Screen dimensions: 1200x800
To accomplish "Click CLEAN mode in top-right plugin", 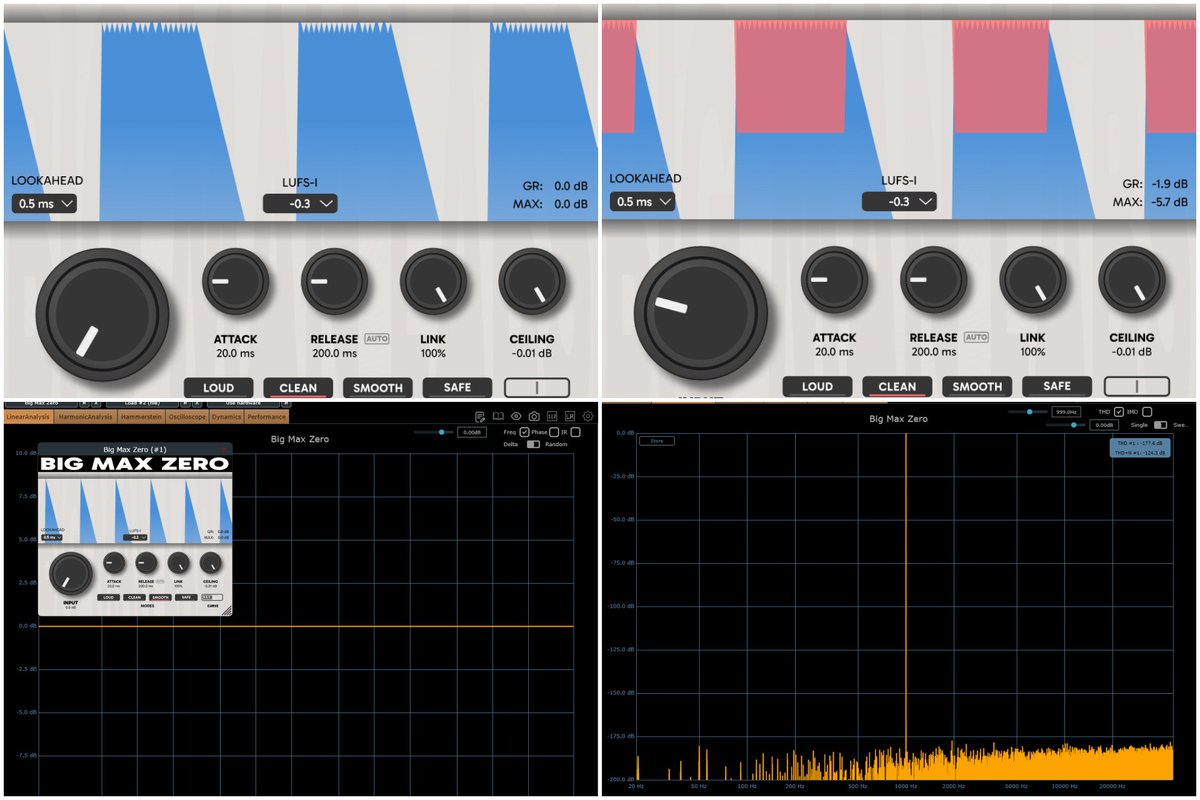I will (897, 386).
